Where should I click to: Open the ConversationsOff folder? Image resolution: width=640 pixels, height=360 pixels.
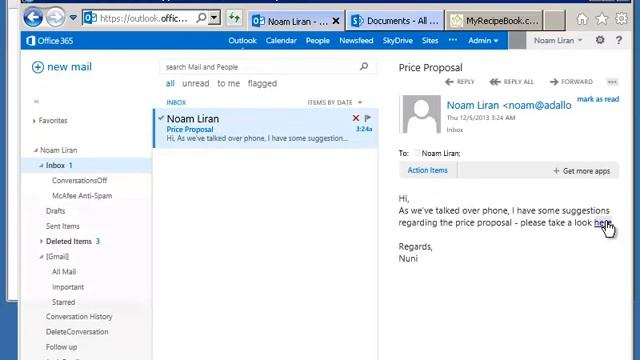(x=80, y=180)
